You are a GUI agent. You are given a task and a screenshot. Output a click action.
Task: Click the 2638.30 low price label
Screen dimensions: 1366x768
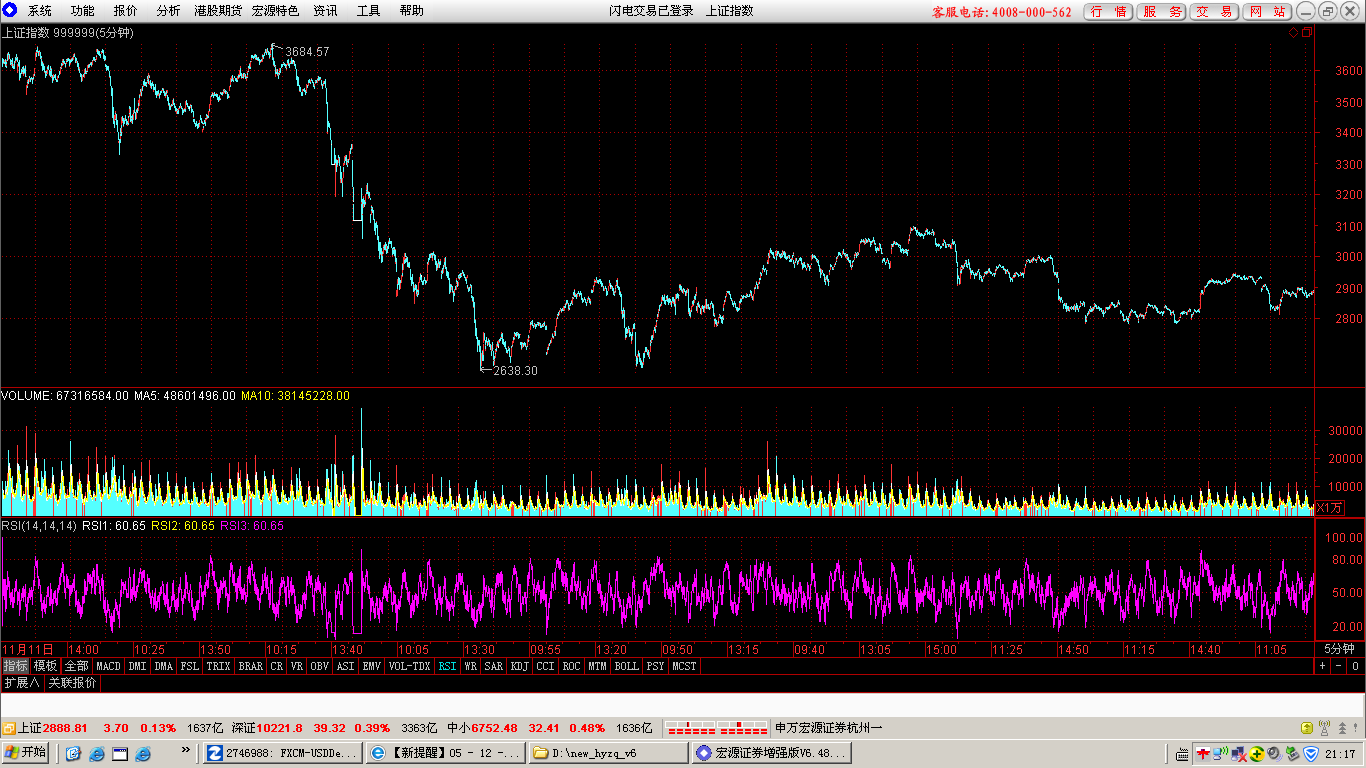tap(515, 370)
